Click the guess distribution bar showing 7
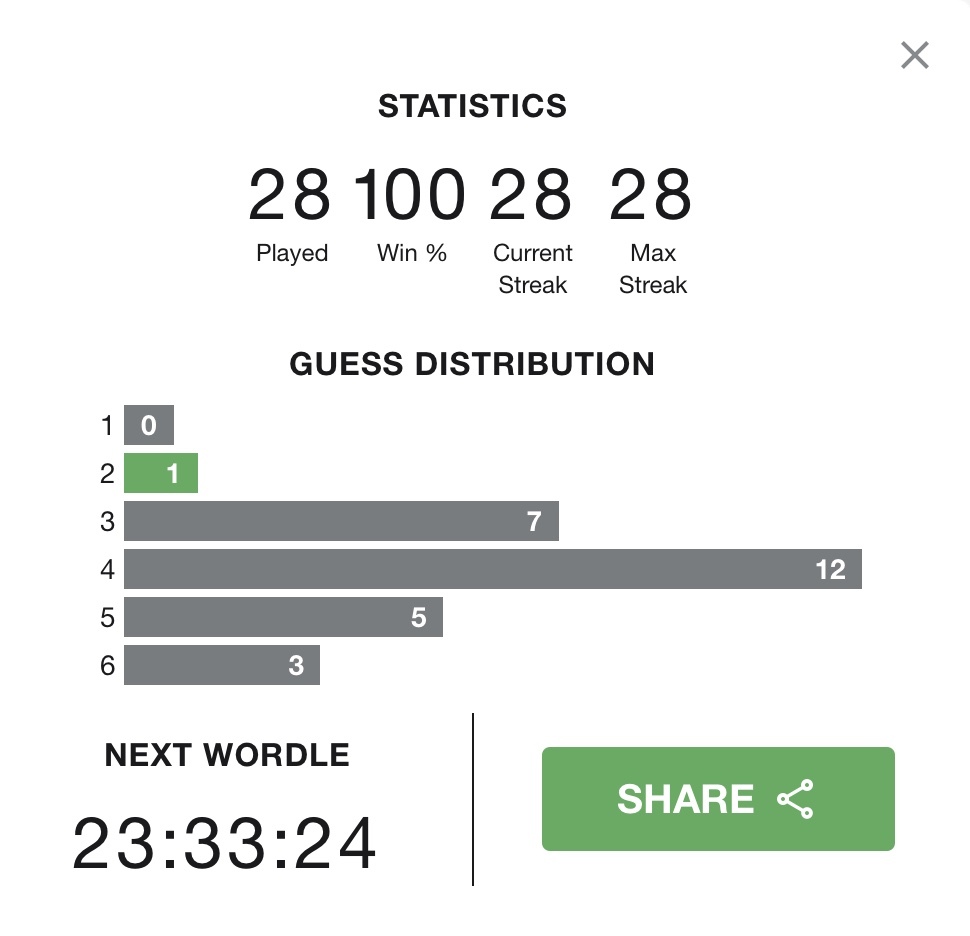Screen dimensions: 970x936 tap(340, 521)
